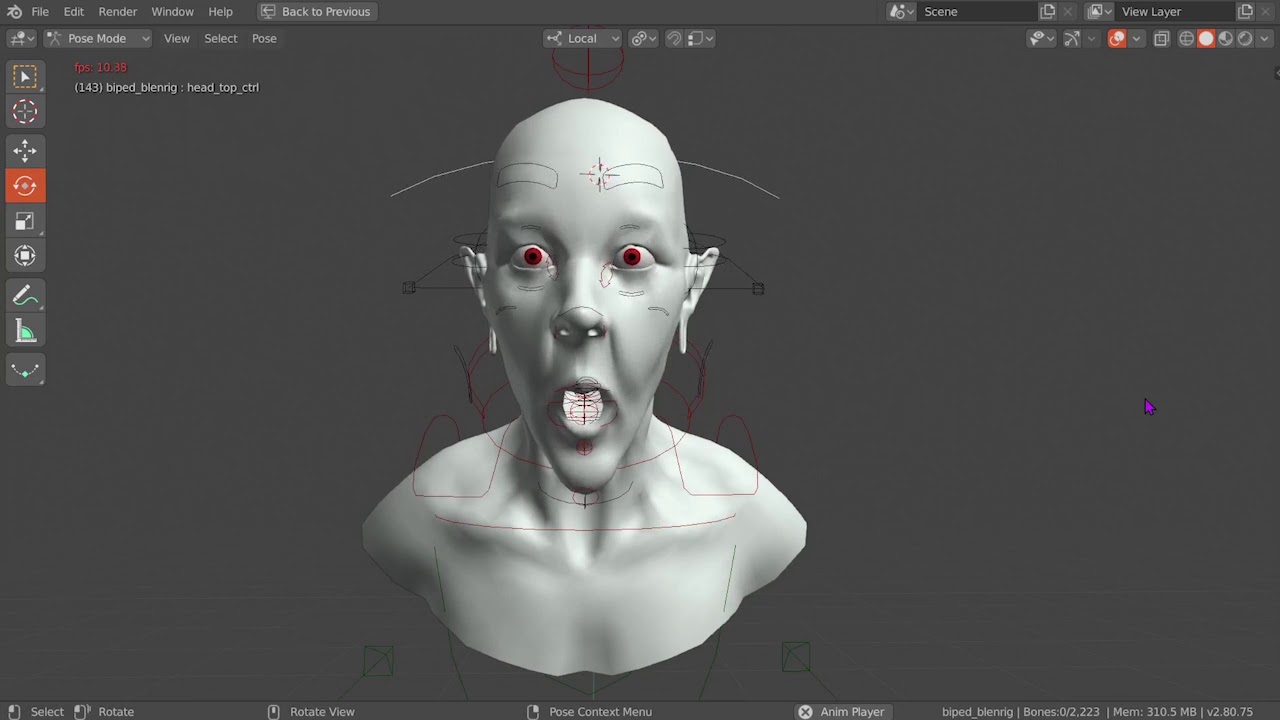
Task: Click the Anim Player cancel icon in status bar
Action: click(805, 712)
